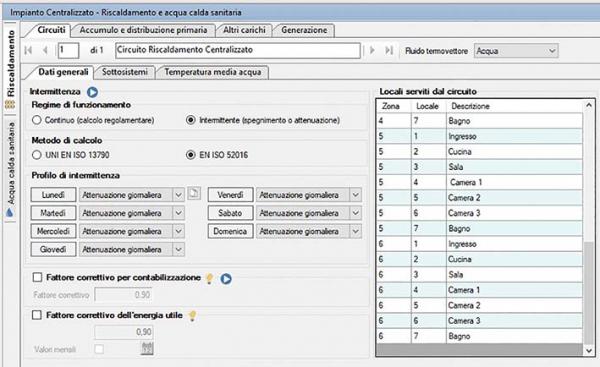
Task: Click contabilizzazione Fattore correttivo value field
Action: [x=124, y=295]
